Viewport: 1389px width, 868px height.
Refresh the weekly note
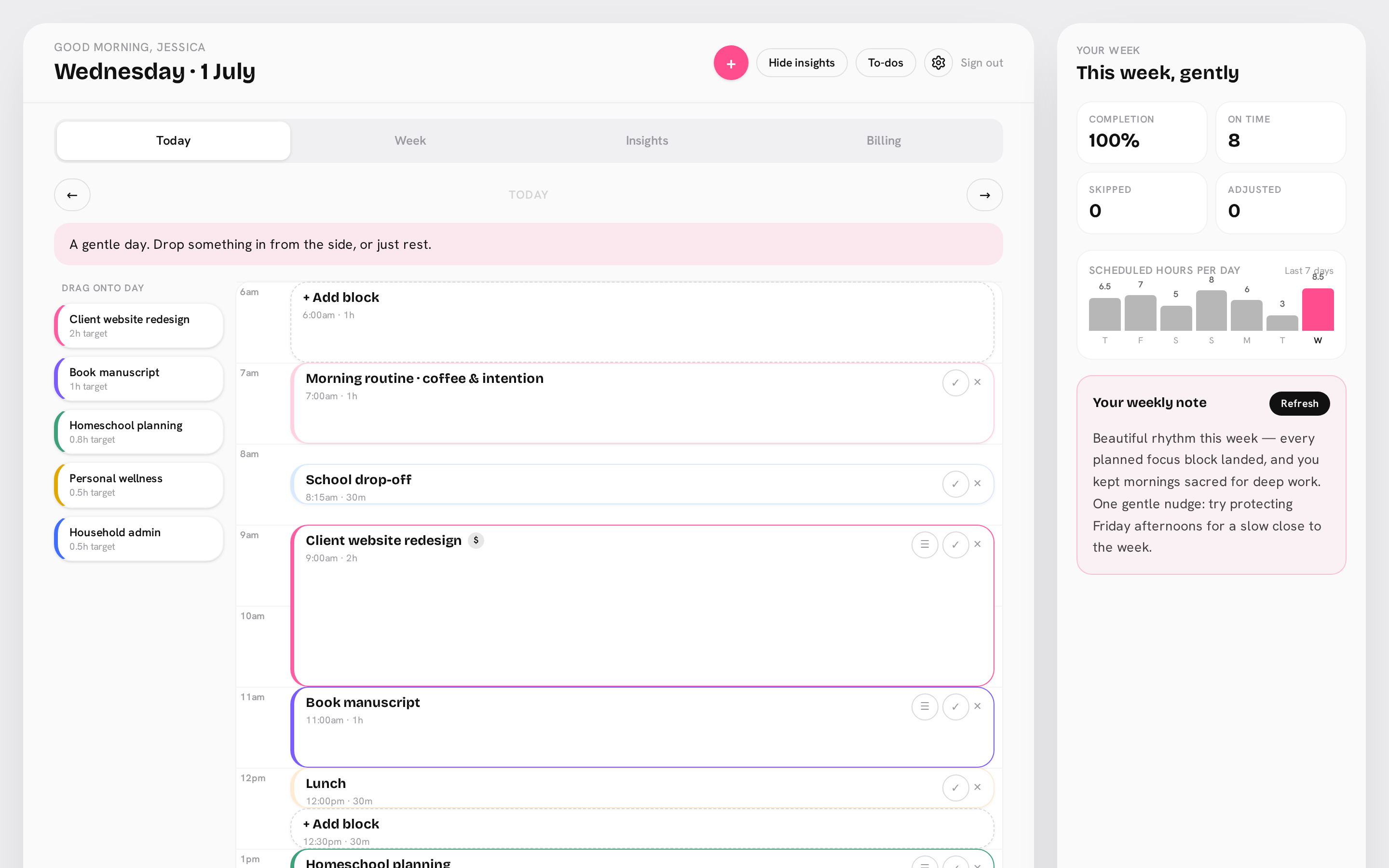1299,404
